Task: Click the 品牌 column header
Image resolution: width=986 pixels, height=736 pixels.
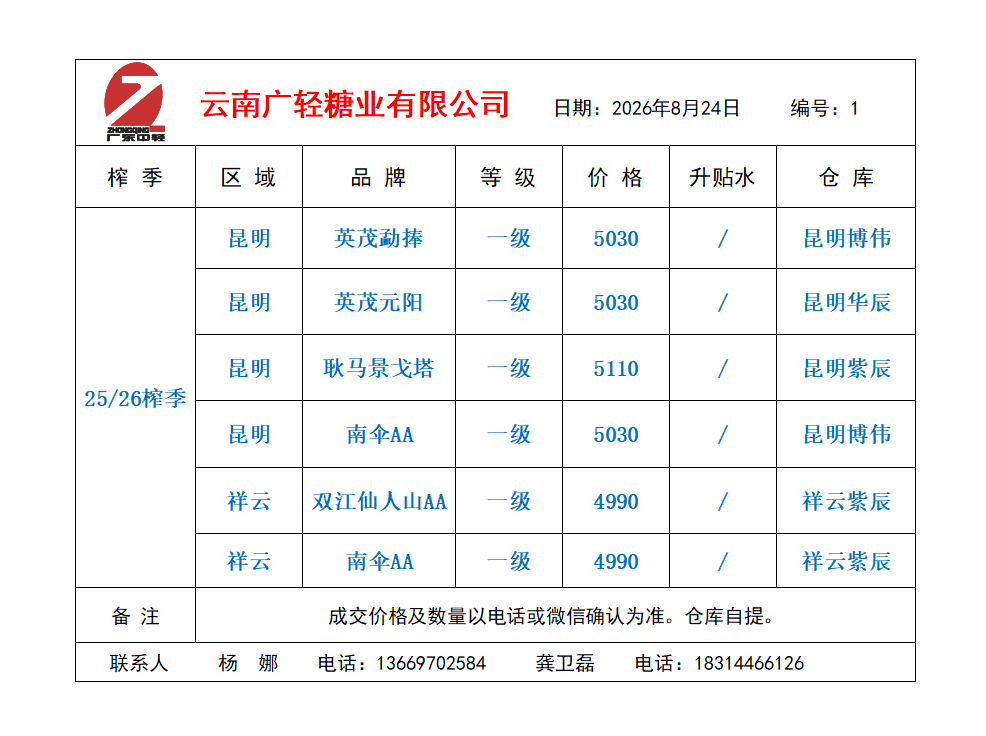Action: (379, 177)
